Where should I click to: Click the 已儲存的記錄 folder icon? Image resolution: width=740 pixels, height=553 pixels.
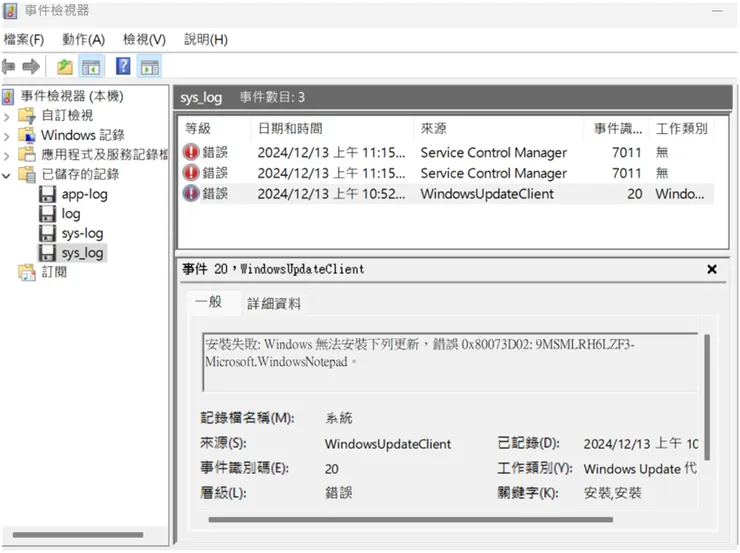point(27,175)
